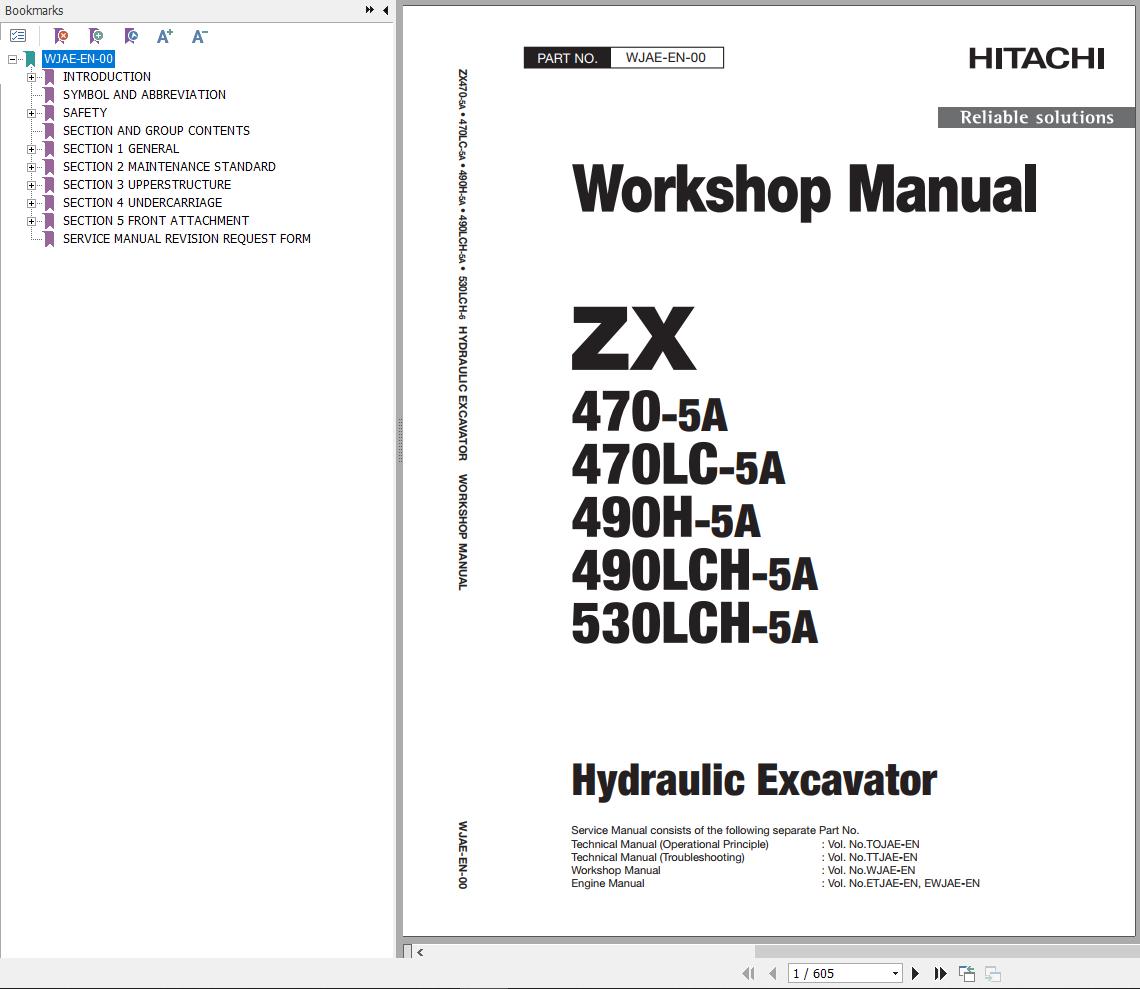The height and width of the screenshot is (989, 1140).
Task: Click the Hydraulic Excavator title text
Action: 754,780
